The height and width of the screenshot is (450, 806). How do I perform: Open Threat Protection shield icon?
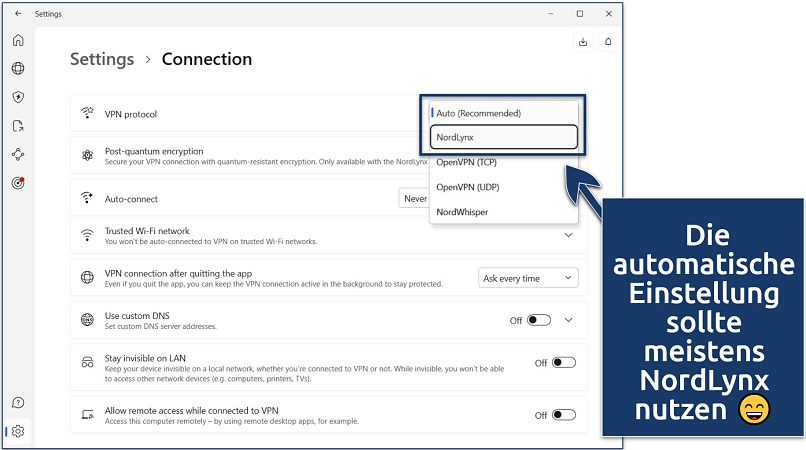18,97
